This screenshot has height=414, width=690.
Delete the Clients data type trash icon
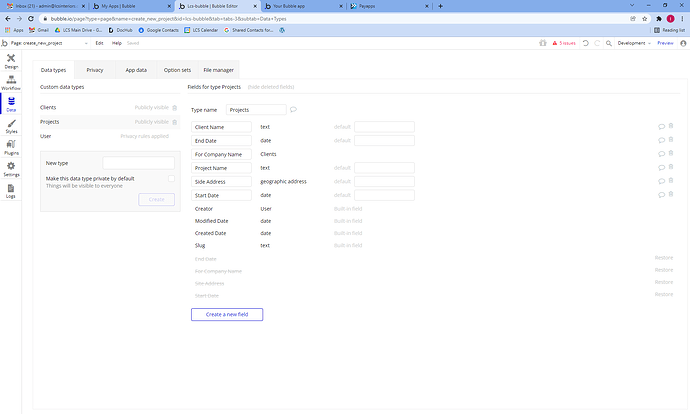pos(175,107)
